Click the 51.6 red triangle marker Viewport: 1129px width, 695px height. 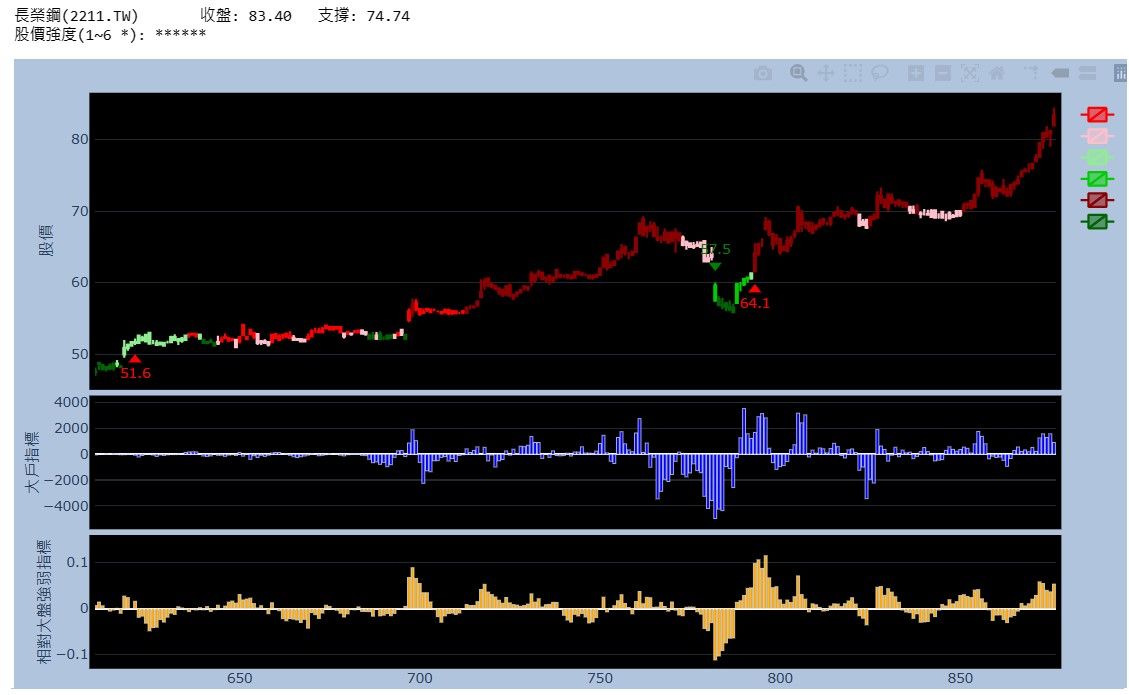coord(135,359)
